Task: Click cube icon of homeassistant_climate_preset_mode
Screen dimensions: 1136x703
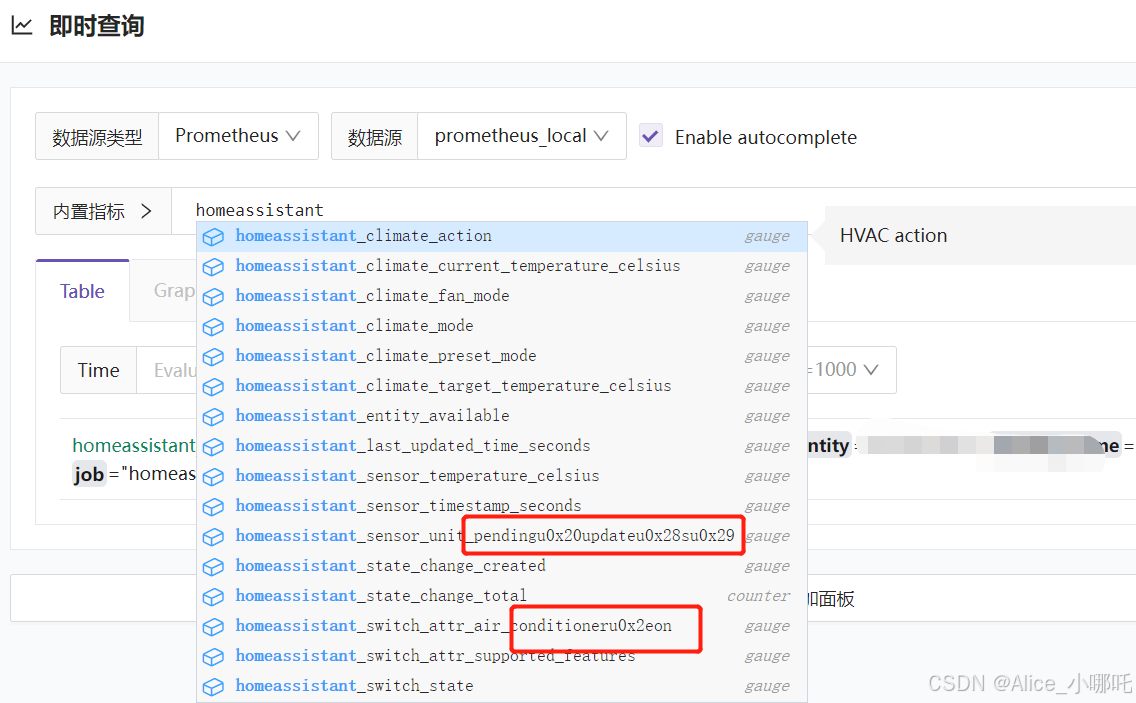Action: 213,357
